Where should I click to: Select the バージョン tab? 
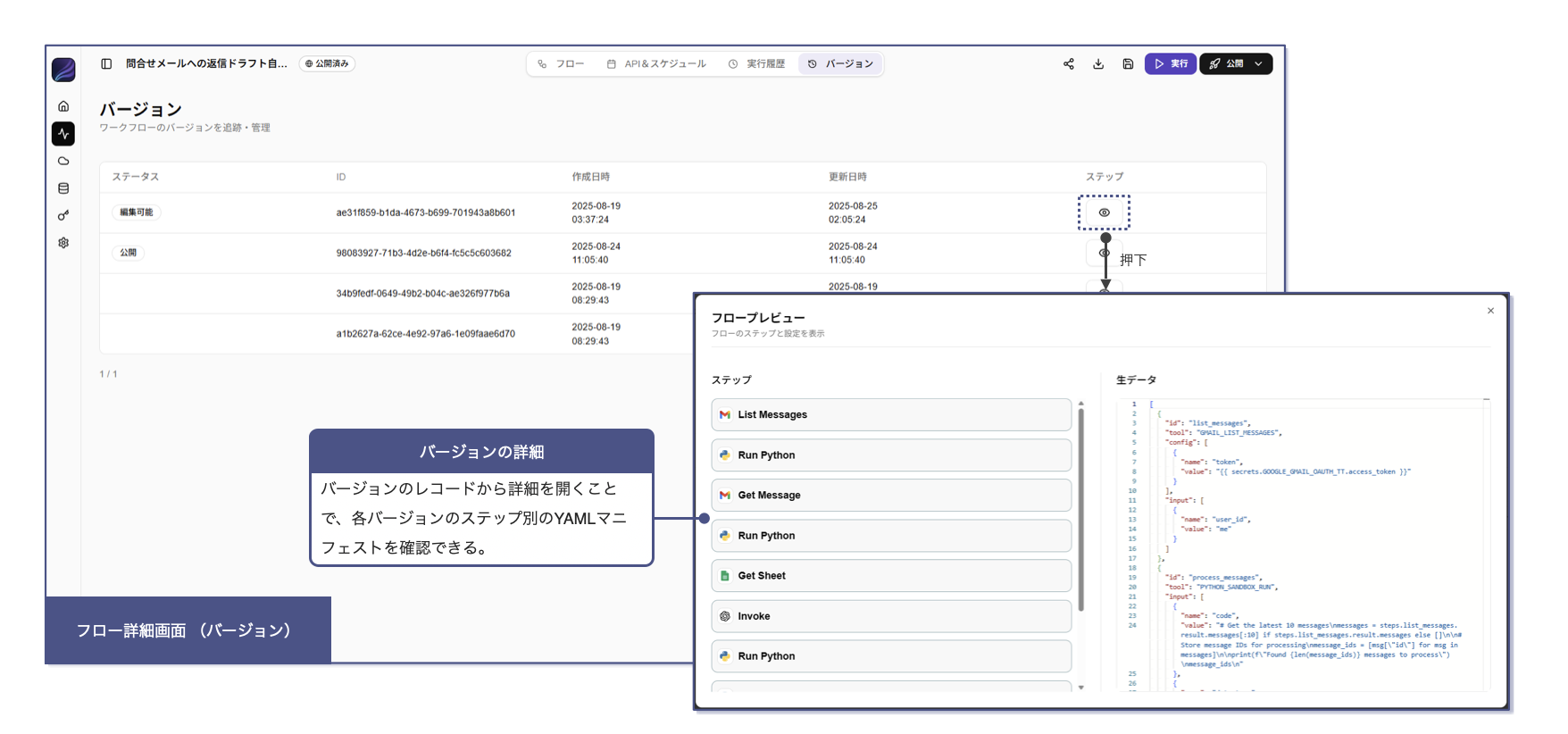(x=840, y=63)
